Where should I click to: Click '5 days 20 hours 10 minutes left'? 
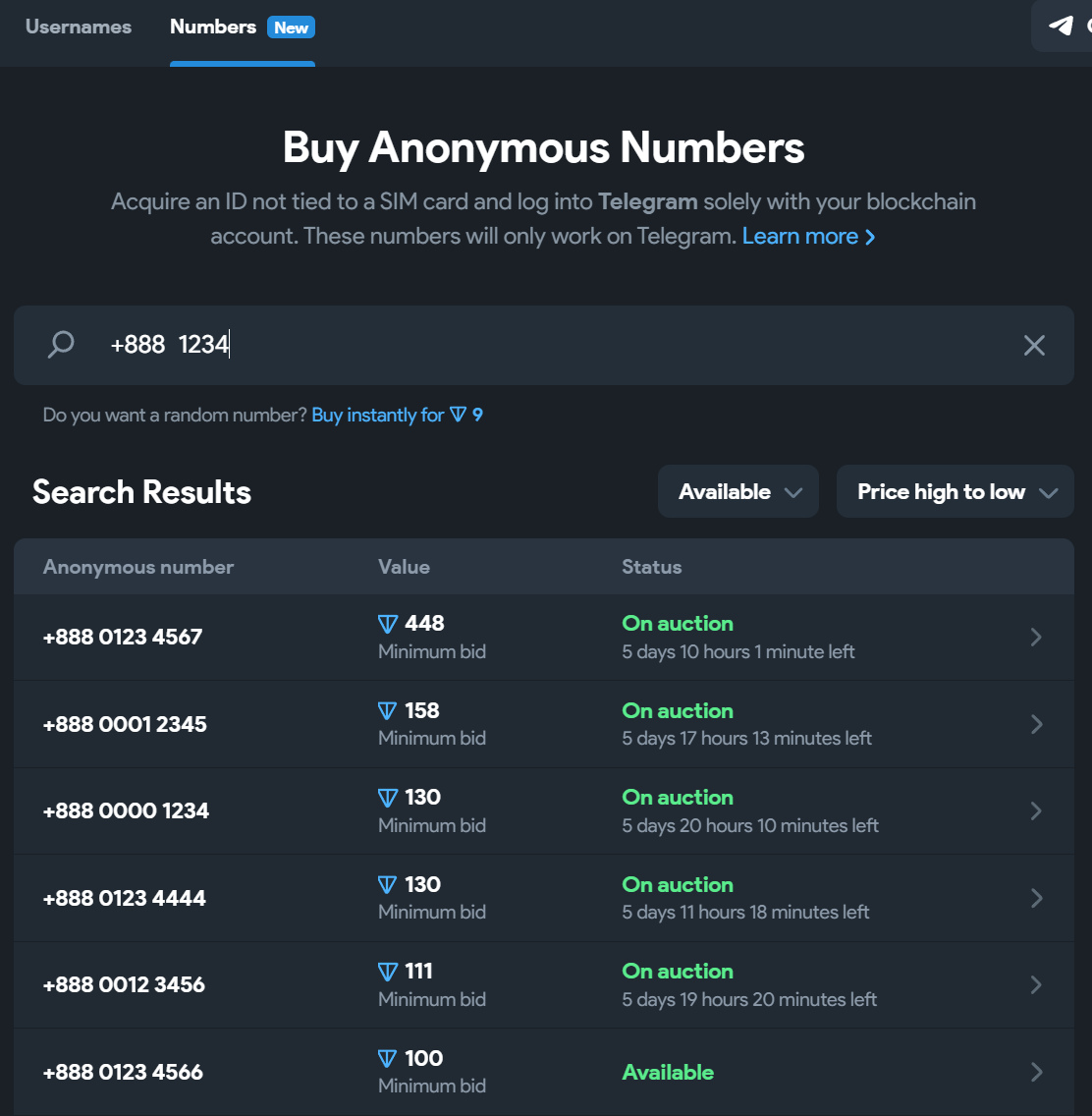(x=750, y=825)
